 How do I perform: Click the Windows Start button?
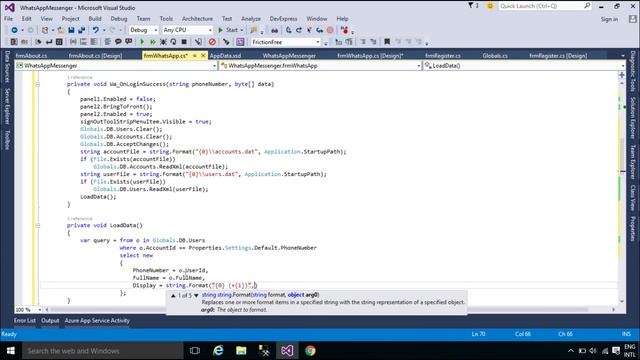pyautogui.click(x=11, y=351)
